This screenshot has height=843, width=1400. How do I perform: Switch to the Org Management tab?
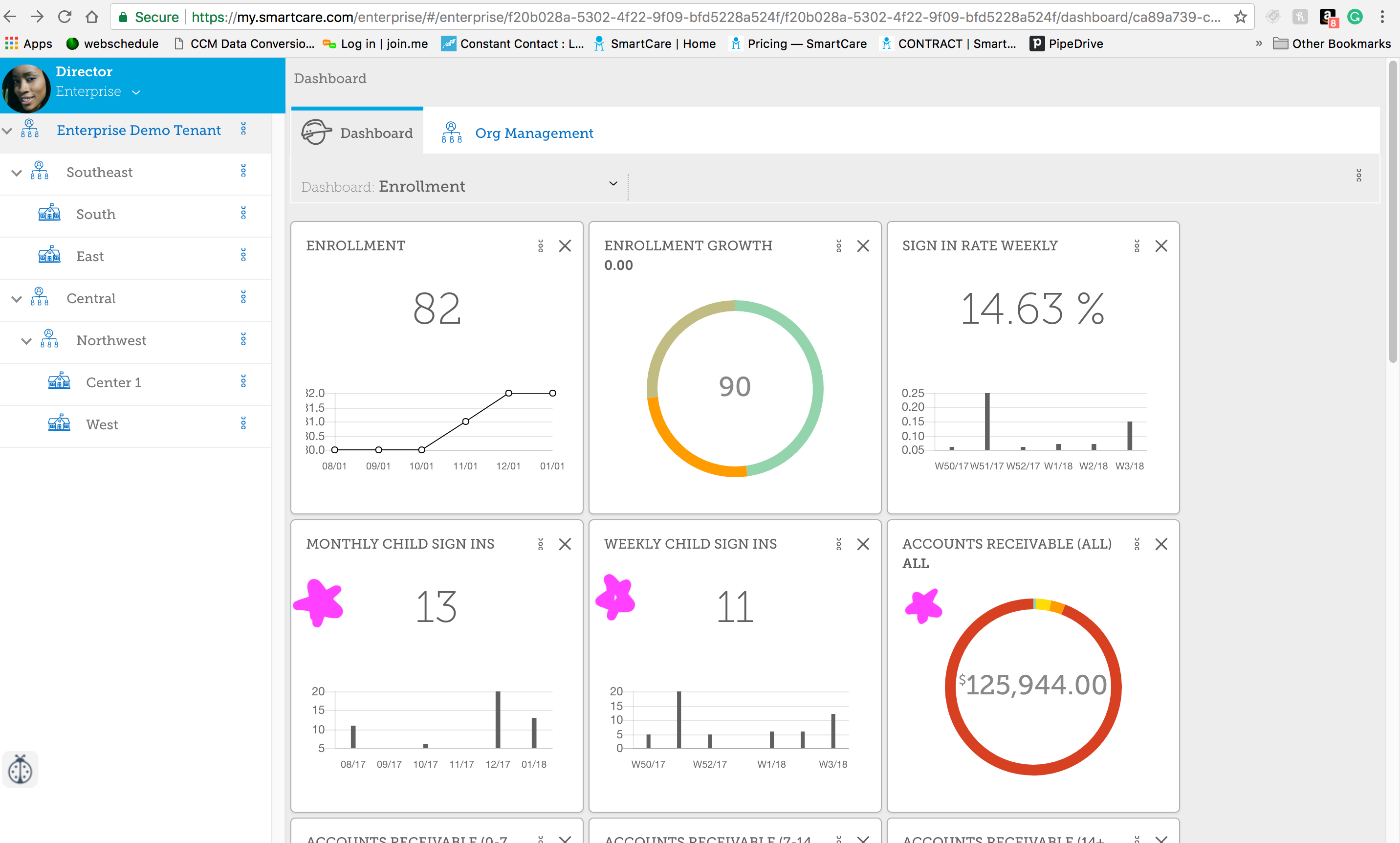517,133
